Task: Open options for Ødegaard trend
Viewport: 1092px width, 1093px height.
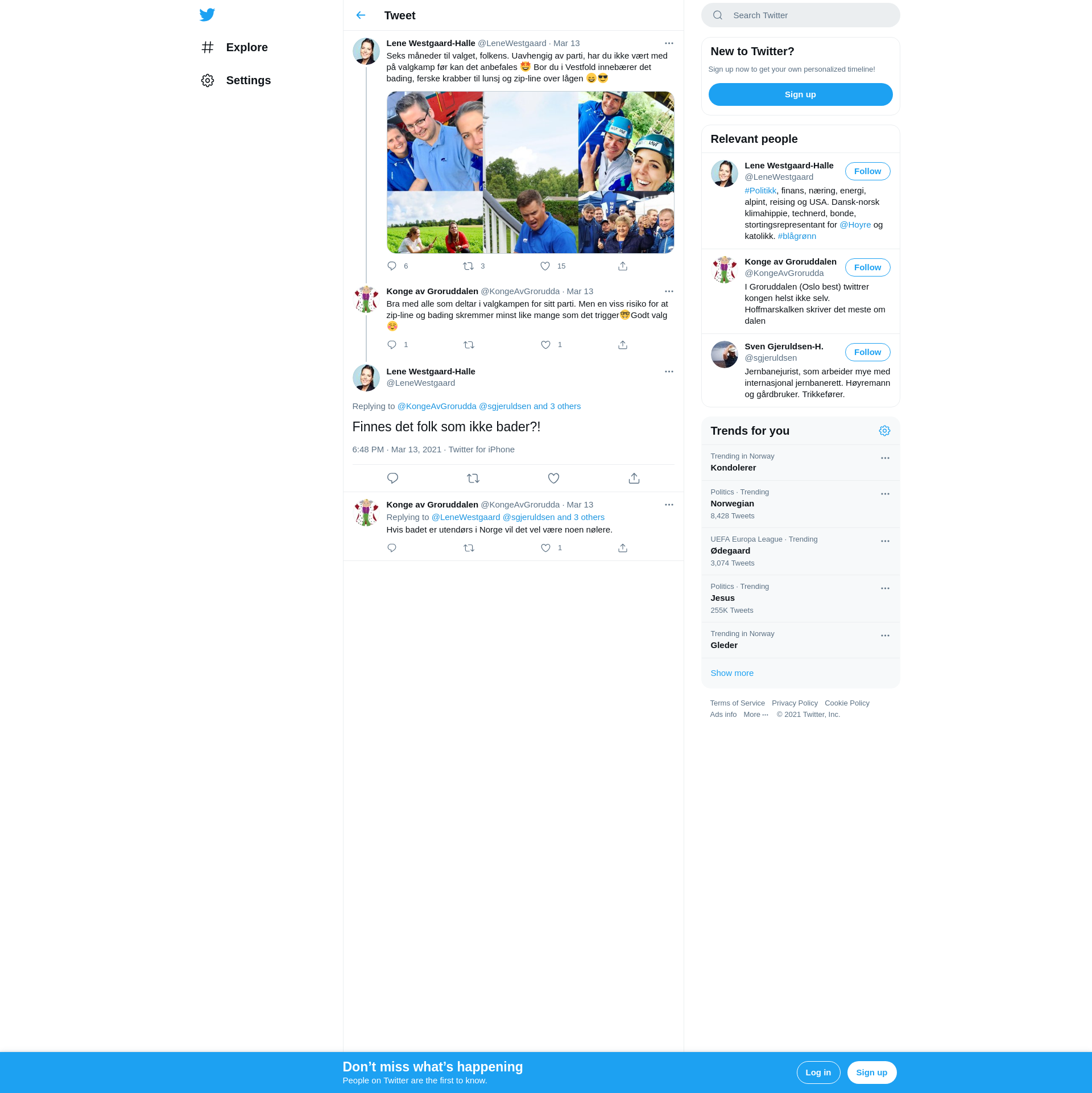Action: [x=885, y=541]
